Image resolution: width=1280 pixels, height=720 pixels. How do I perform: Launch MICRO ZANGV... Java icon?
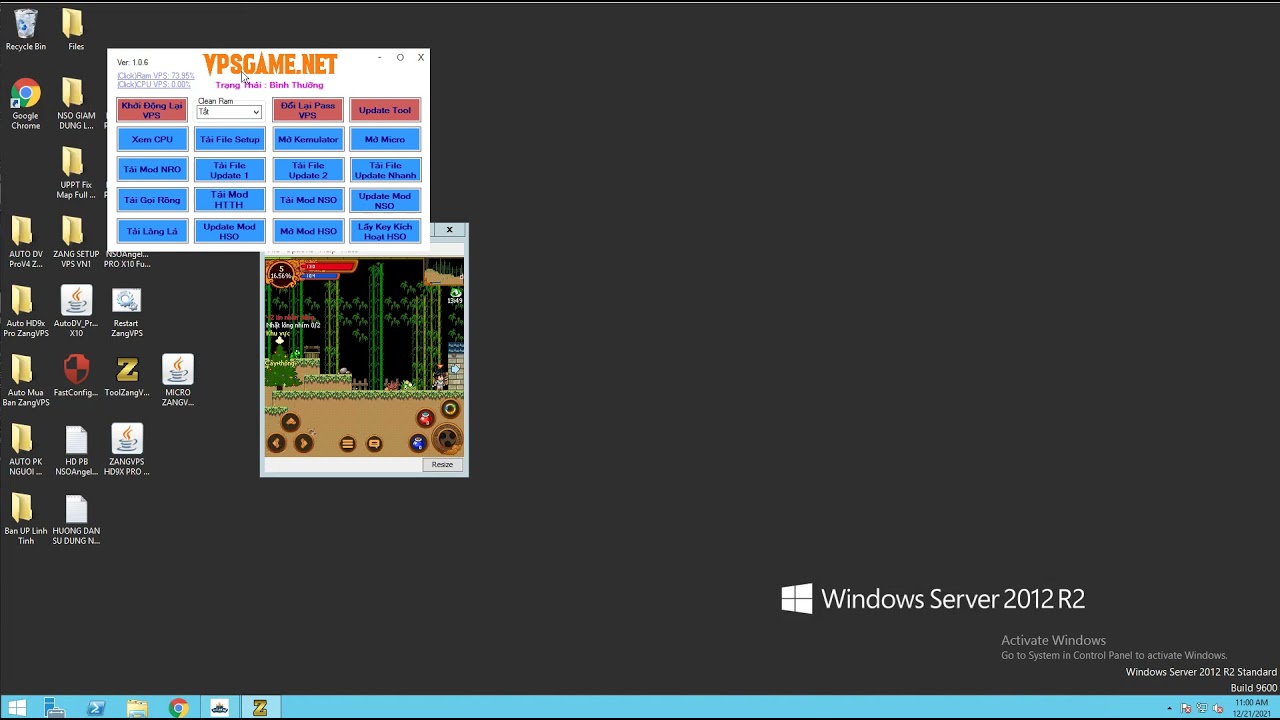click(x=177, y=380)
